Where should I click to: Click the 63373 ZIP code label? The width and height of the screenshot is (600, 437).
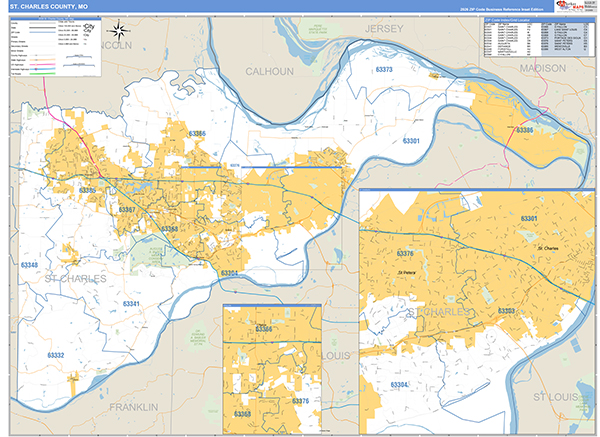[x=384, y=69]
